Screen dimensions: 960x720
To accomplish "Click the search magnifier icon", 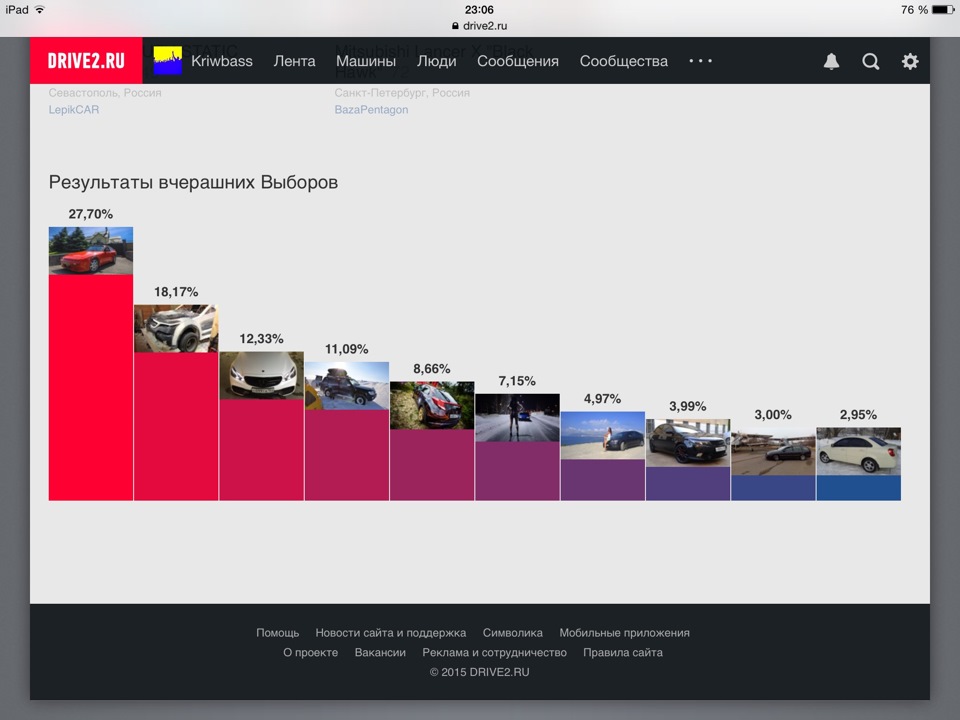I will pos(871,61).
